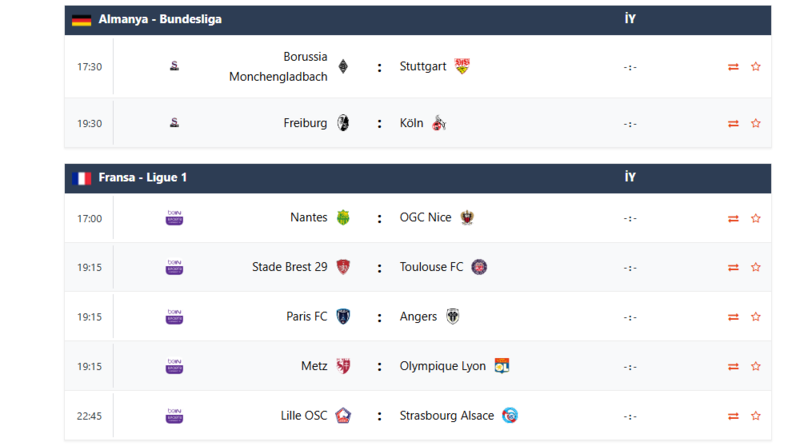
Task: Favorite the Freiburg vs Köln match
Action: (x=756, y=124)
